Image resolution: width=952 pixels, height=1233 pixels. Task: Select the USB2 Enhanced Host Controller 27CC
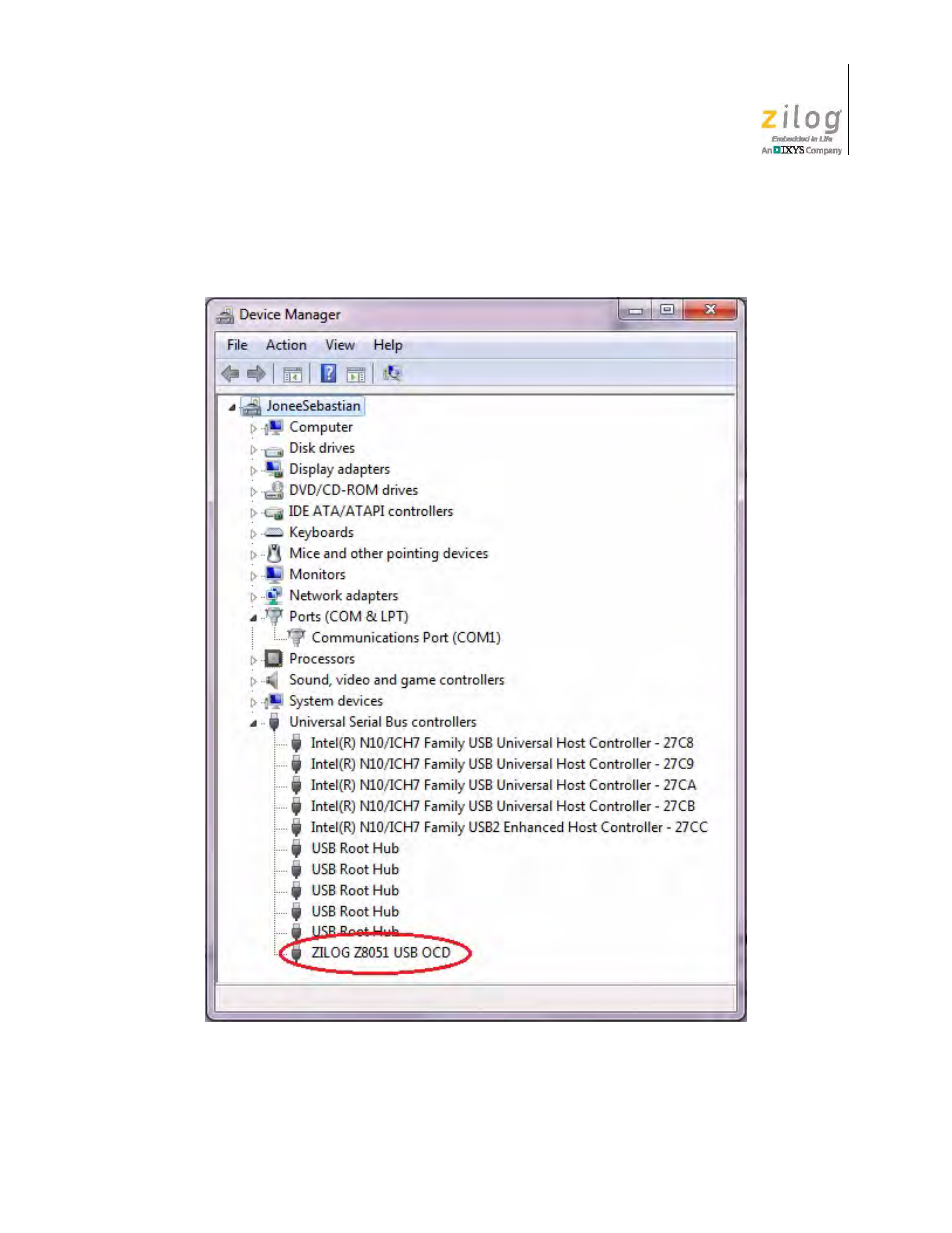point(508,828)
